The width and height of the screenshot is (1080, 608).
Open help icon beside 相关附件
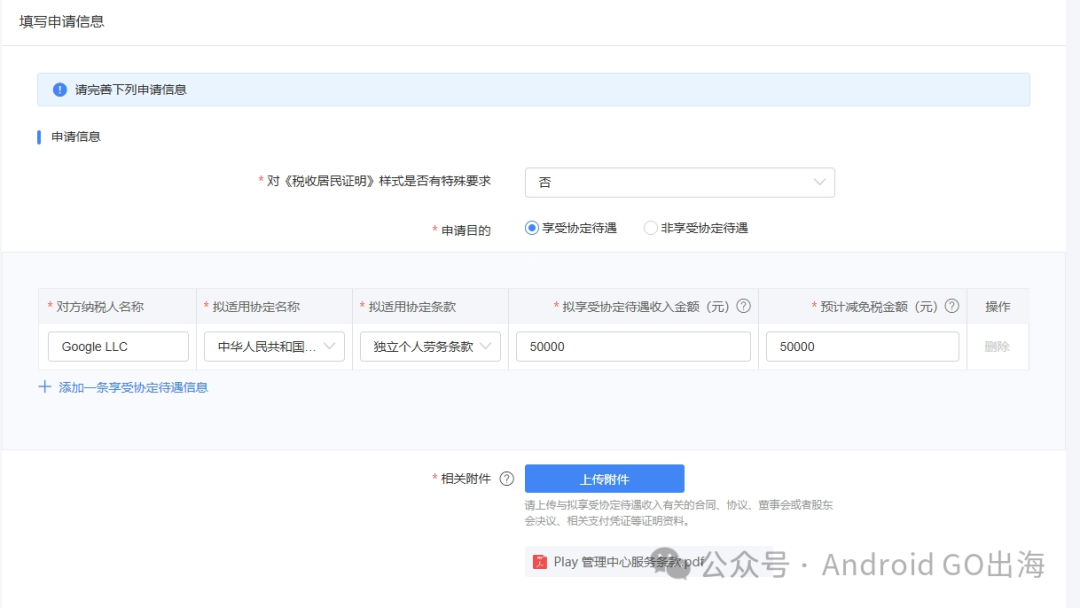pyautogui.click(x=506, y=479)
